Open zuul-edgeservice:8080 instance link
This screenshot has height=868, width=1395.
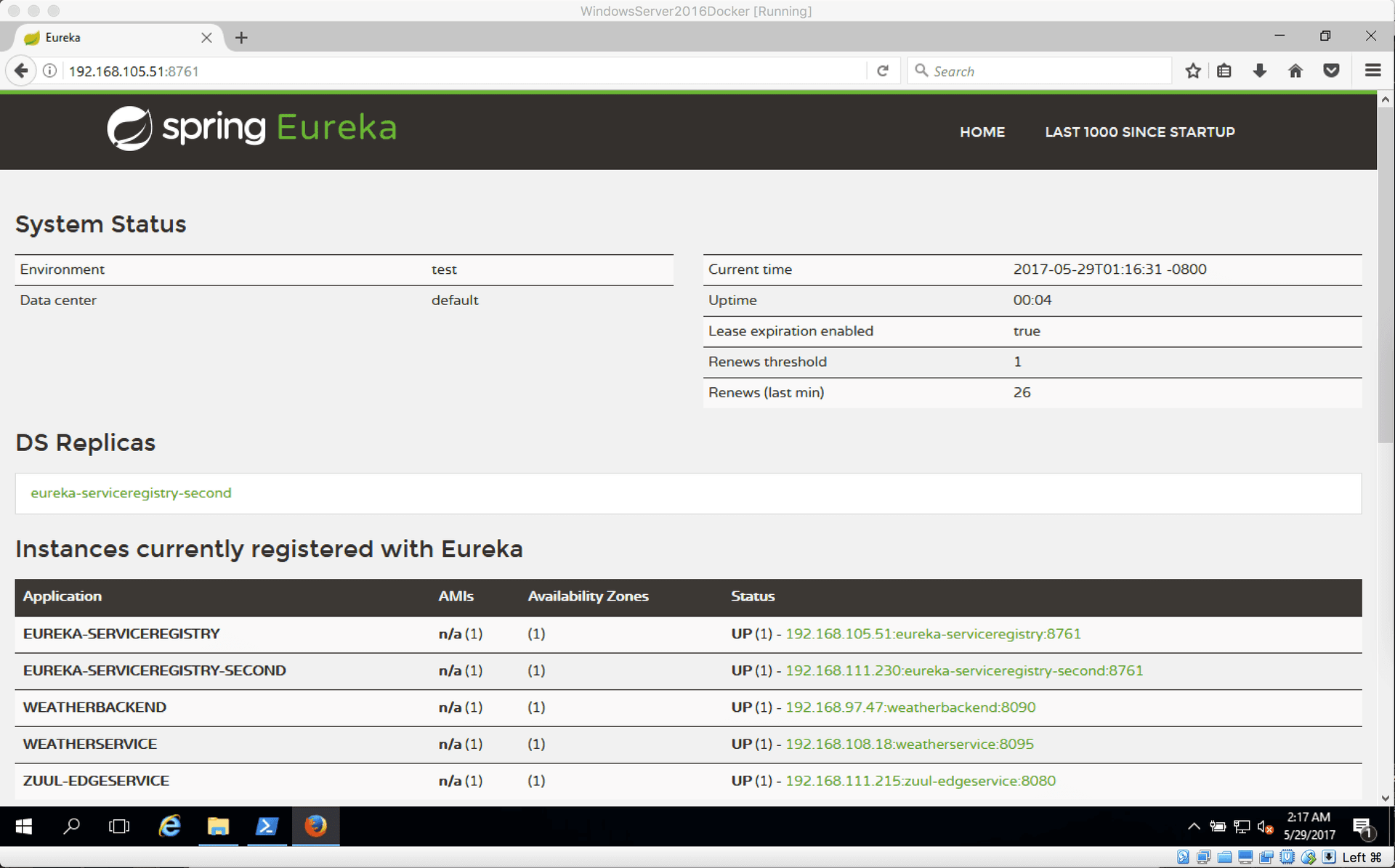(921, 781)
